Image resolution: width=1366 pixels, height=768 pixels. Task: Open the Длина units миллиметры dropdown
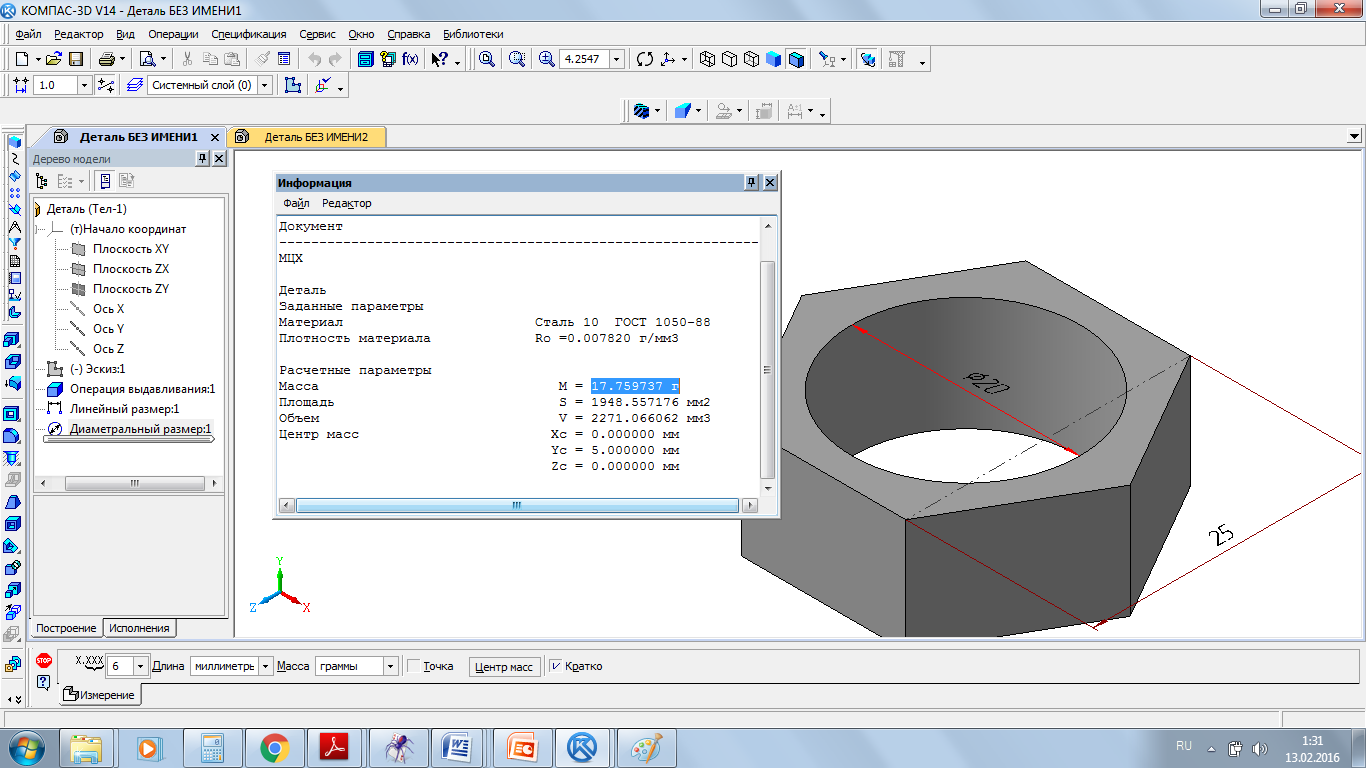point(265,666)
